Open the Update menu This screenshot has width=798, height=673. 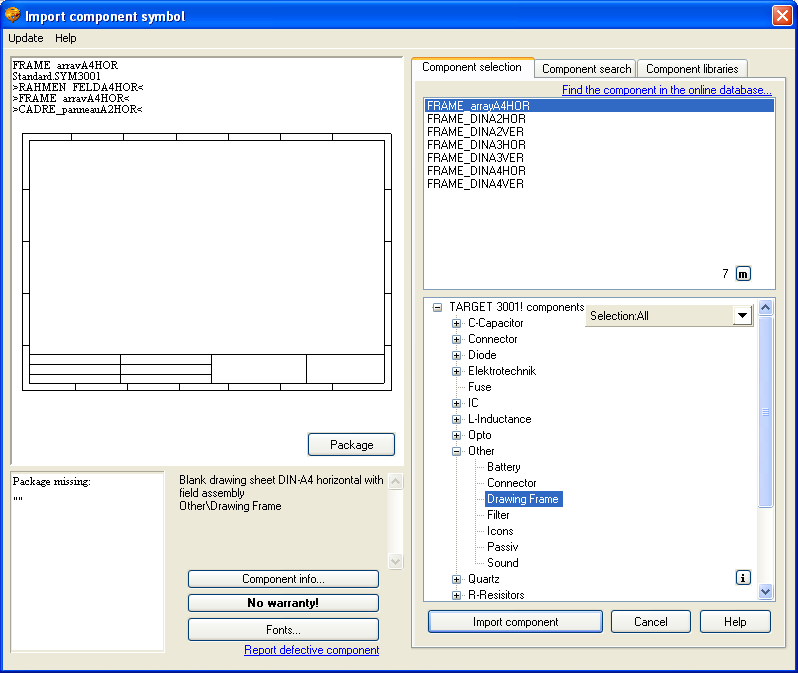tap(26, 38)
